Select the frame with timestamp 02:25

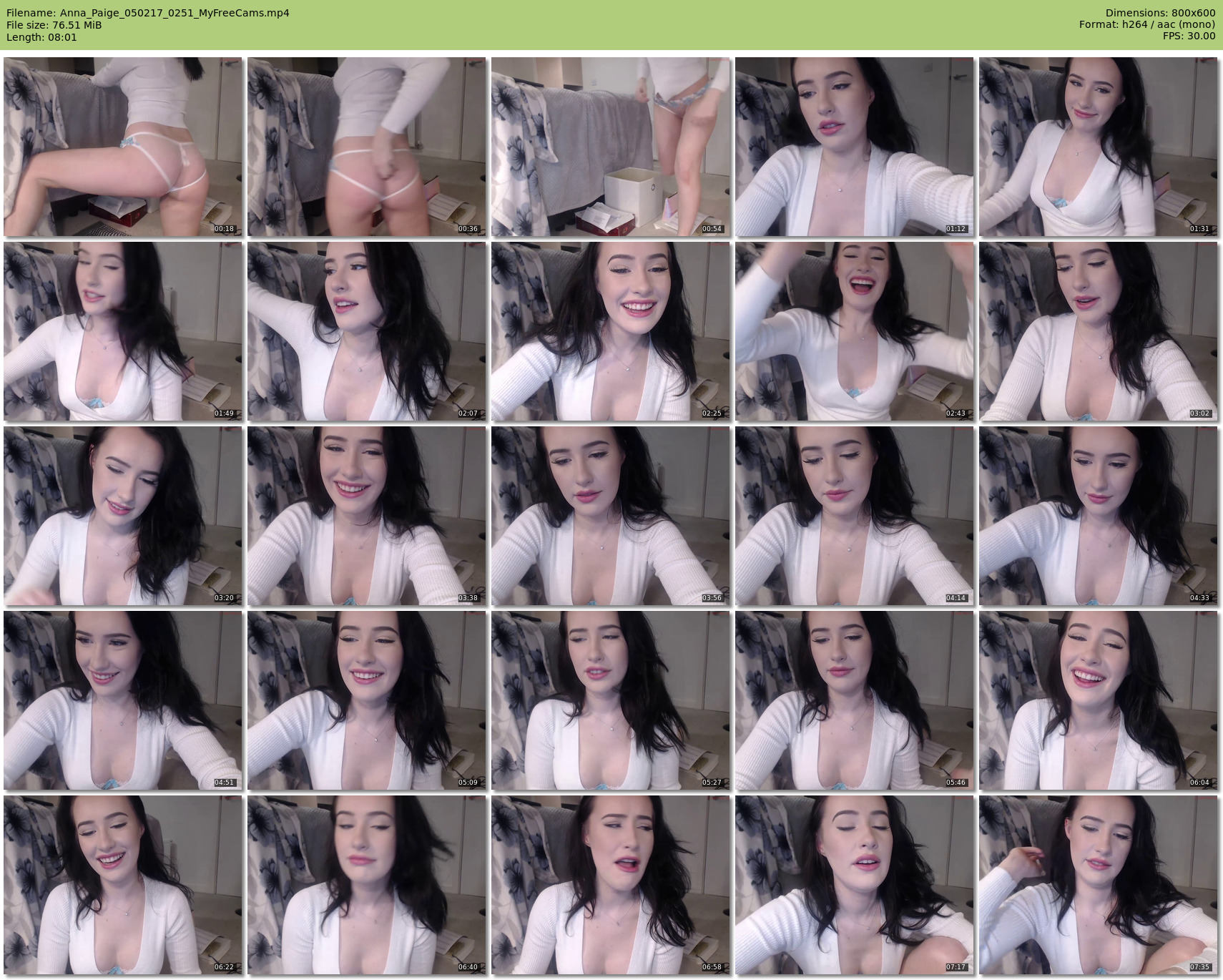pyautogui.click(x=611, y=331)
